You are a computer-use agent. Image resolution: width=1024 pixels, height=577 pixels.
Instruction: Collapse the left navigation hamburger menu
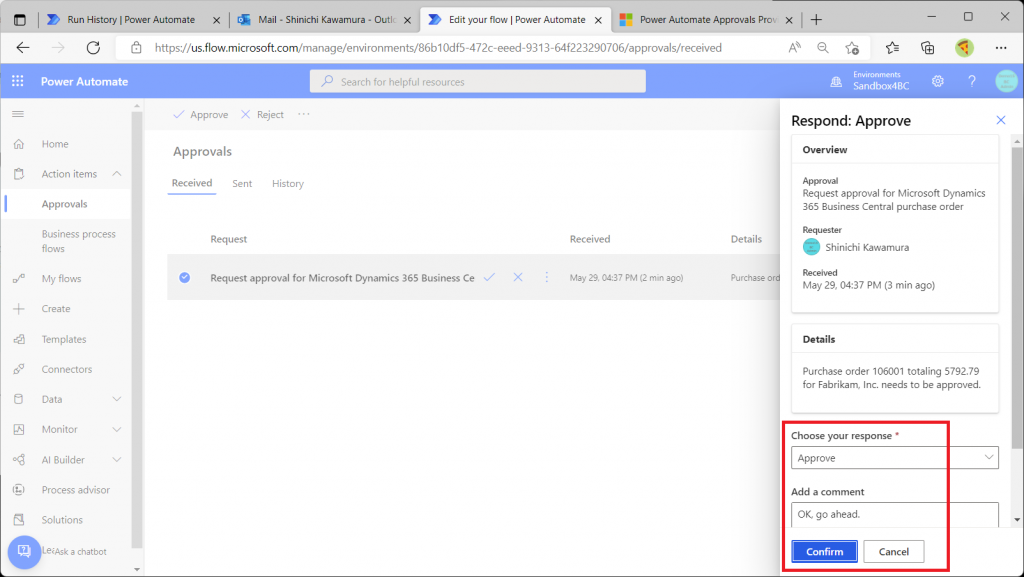point(18,114)
